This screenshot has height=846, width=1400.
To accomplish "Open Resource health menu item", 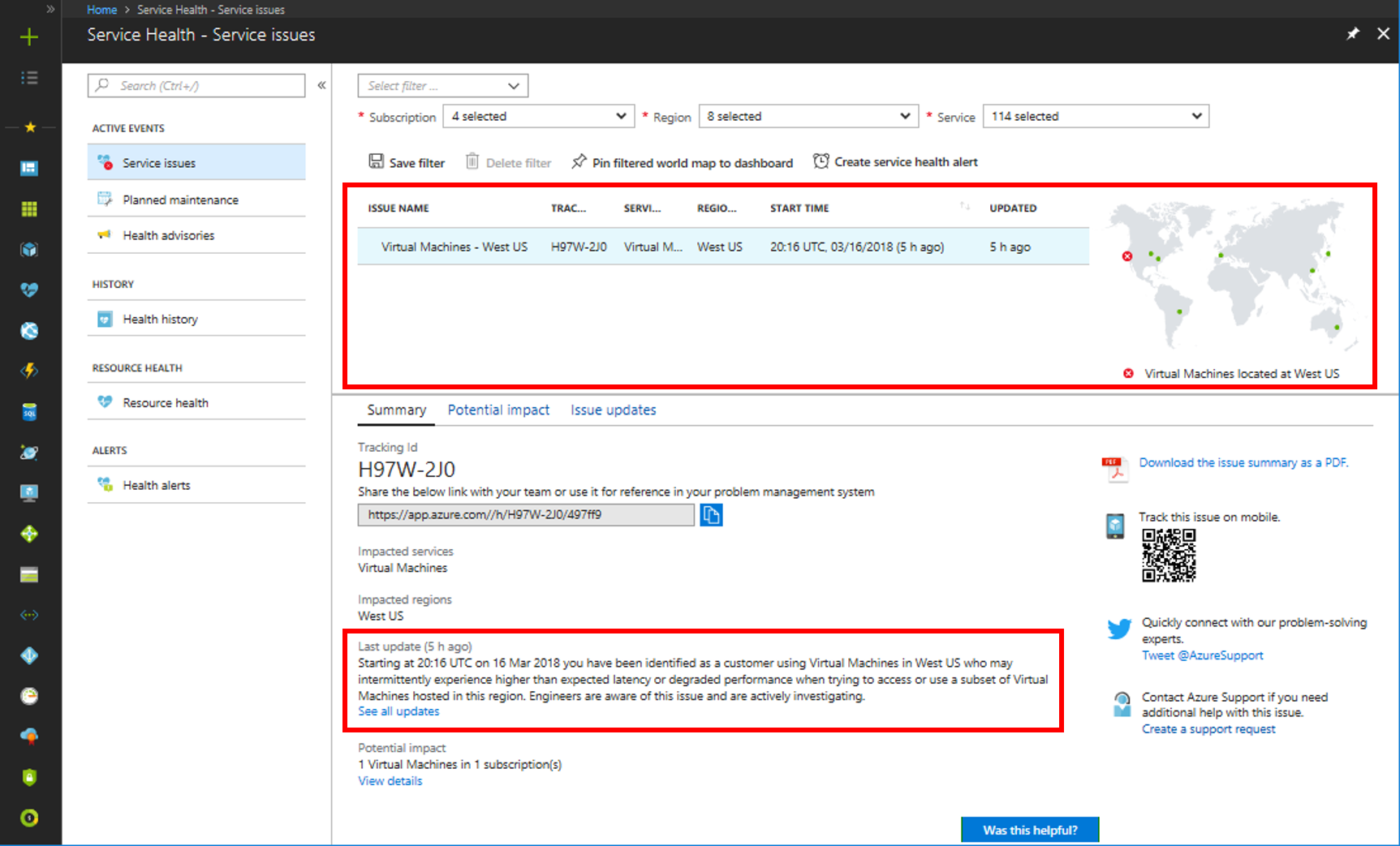I will 196,402.
